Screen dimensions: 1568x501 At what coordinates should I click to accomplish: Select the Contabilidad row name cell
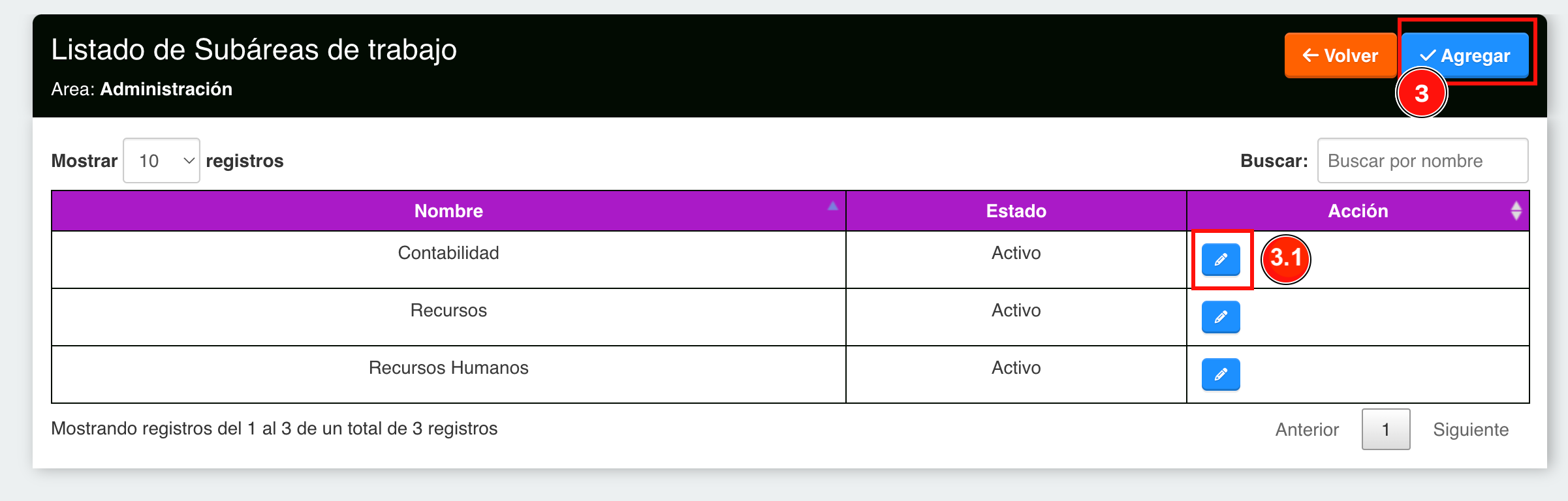point(448,260)
